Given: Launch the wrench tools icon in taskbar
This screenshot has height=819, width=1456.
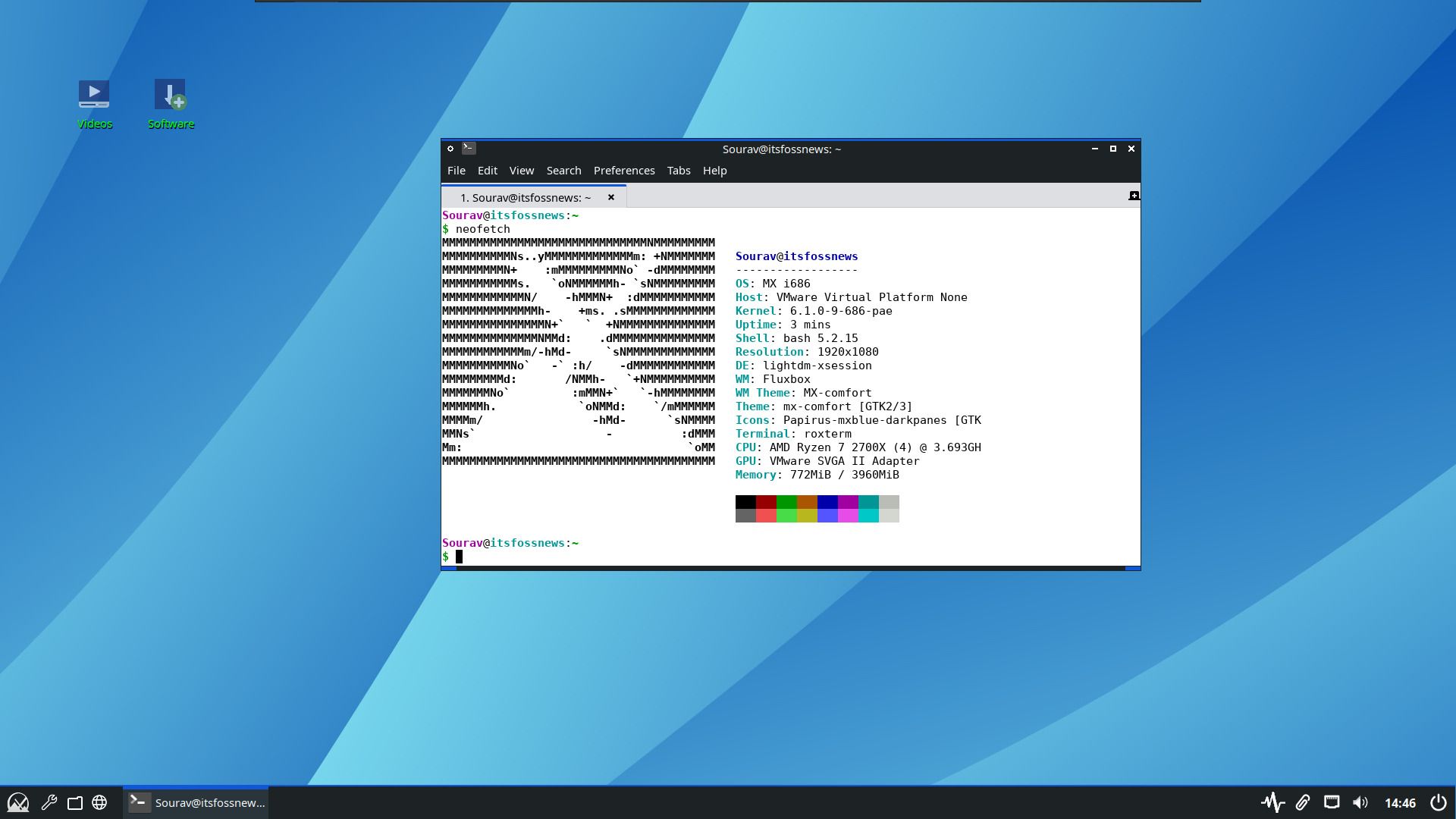Looking at the screenshot, I should 49,802.
